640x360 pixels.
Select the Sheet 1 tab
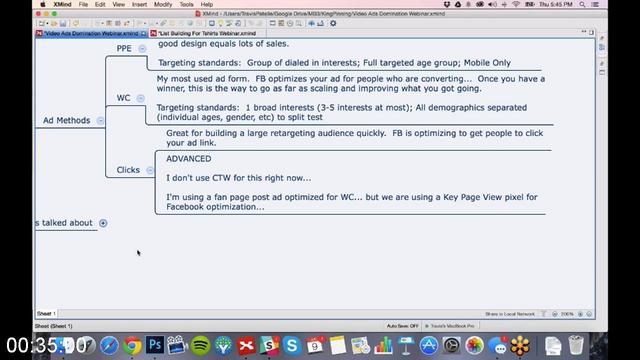[47, 314]
